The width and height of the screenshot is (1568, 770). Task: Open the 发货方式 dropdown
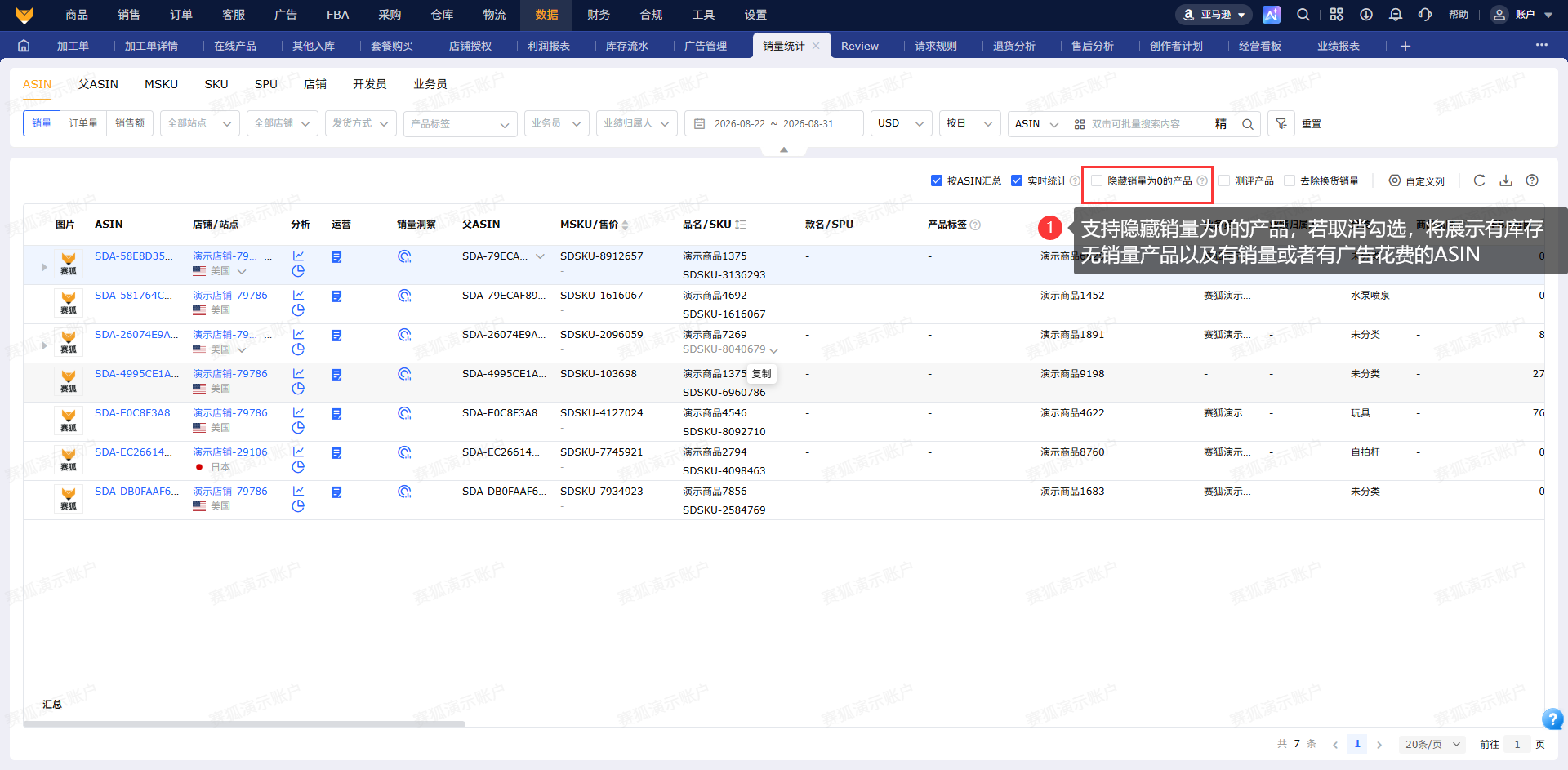tap(361, 123)
